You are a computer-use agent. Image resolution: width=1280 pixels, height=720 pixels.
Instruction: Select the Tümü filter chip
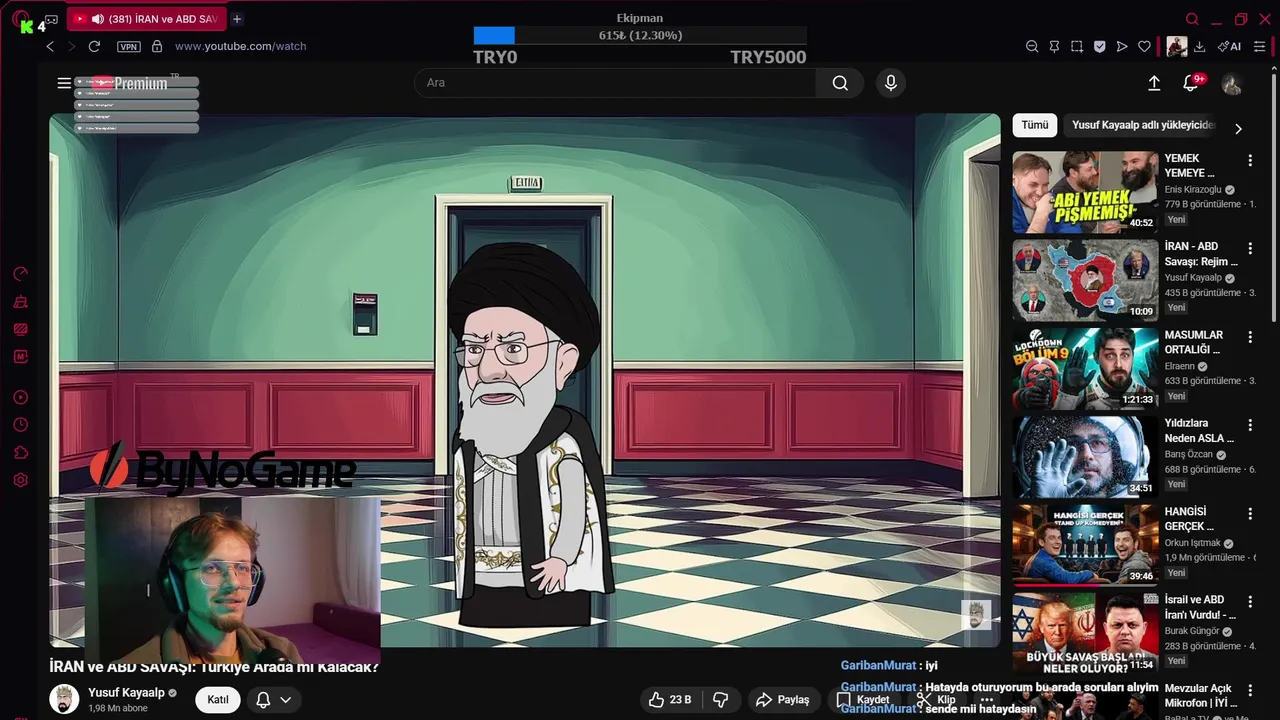click(1035, 125)
